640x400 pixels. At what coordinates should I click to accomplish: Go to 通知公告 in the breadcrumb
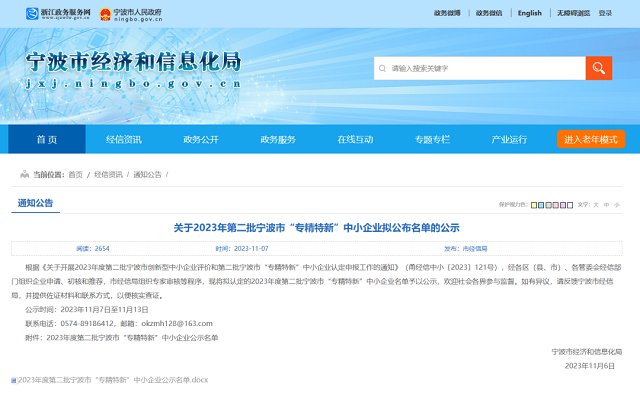[x=147, y=175]
